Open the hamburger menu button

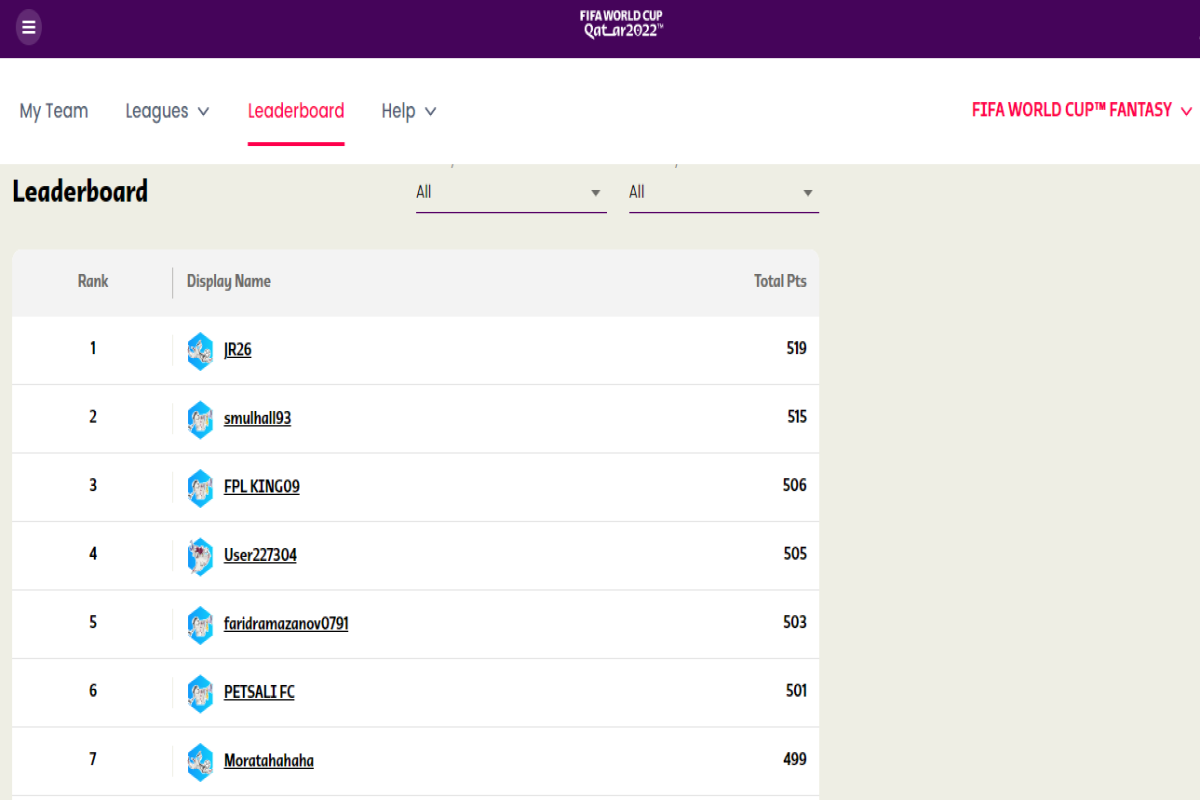[29, 27]
